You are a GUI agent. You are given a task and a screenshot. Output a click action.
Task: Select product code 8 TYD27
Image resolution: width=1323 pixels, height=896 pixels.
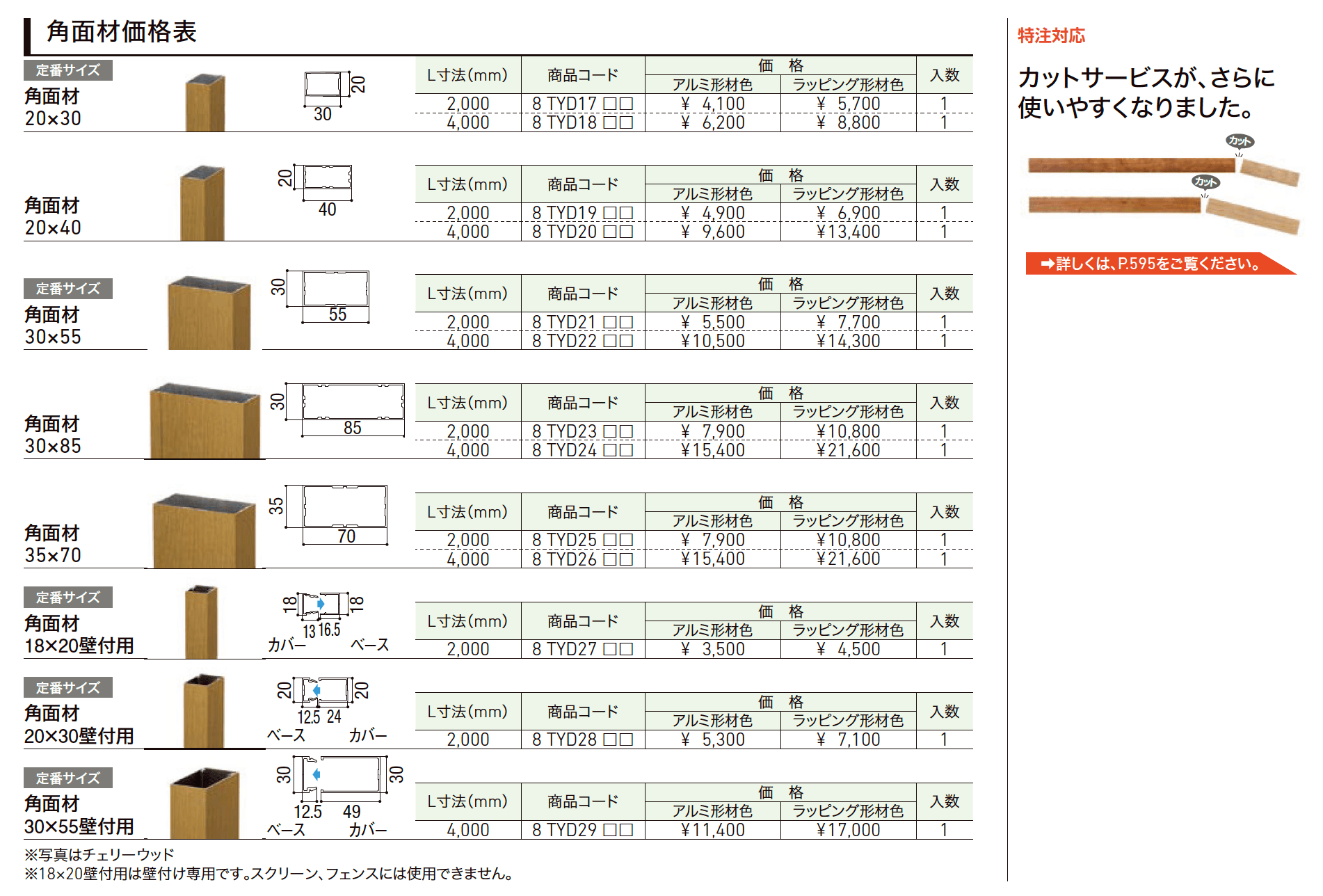coord(582,649)
